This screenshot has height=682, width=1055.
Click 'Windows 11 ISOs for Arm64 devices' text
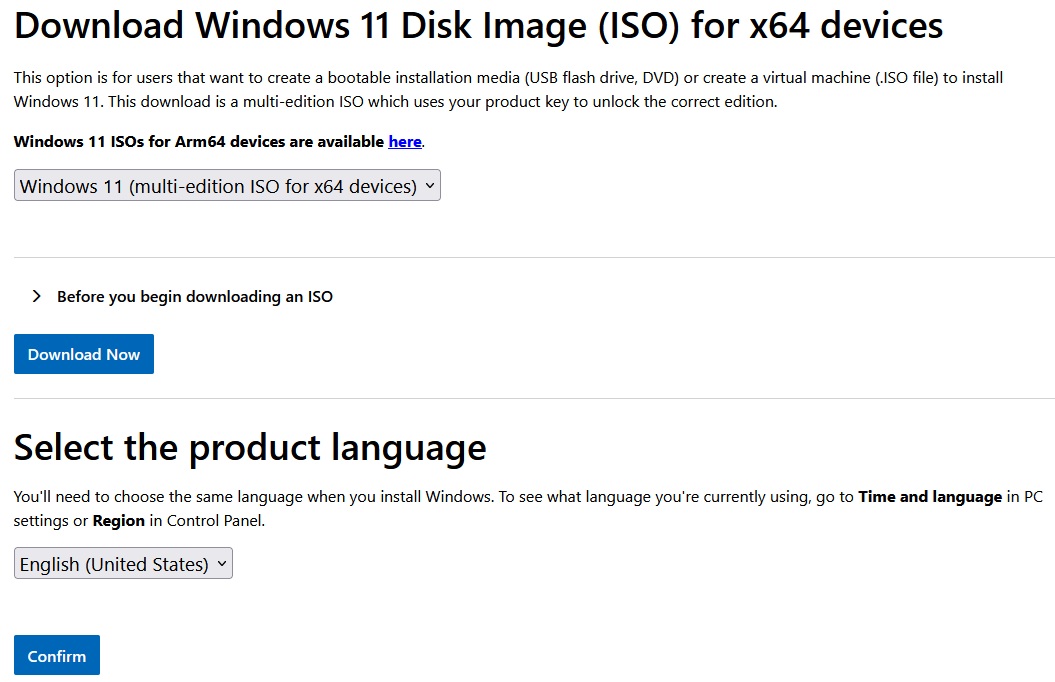198,142
